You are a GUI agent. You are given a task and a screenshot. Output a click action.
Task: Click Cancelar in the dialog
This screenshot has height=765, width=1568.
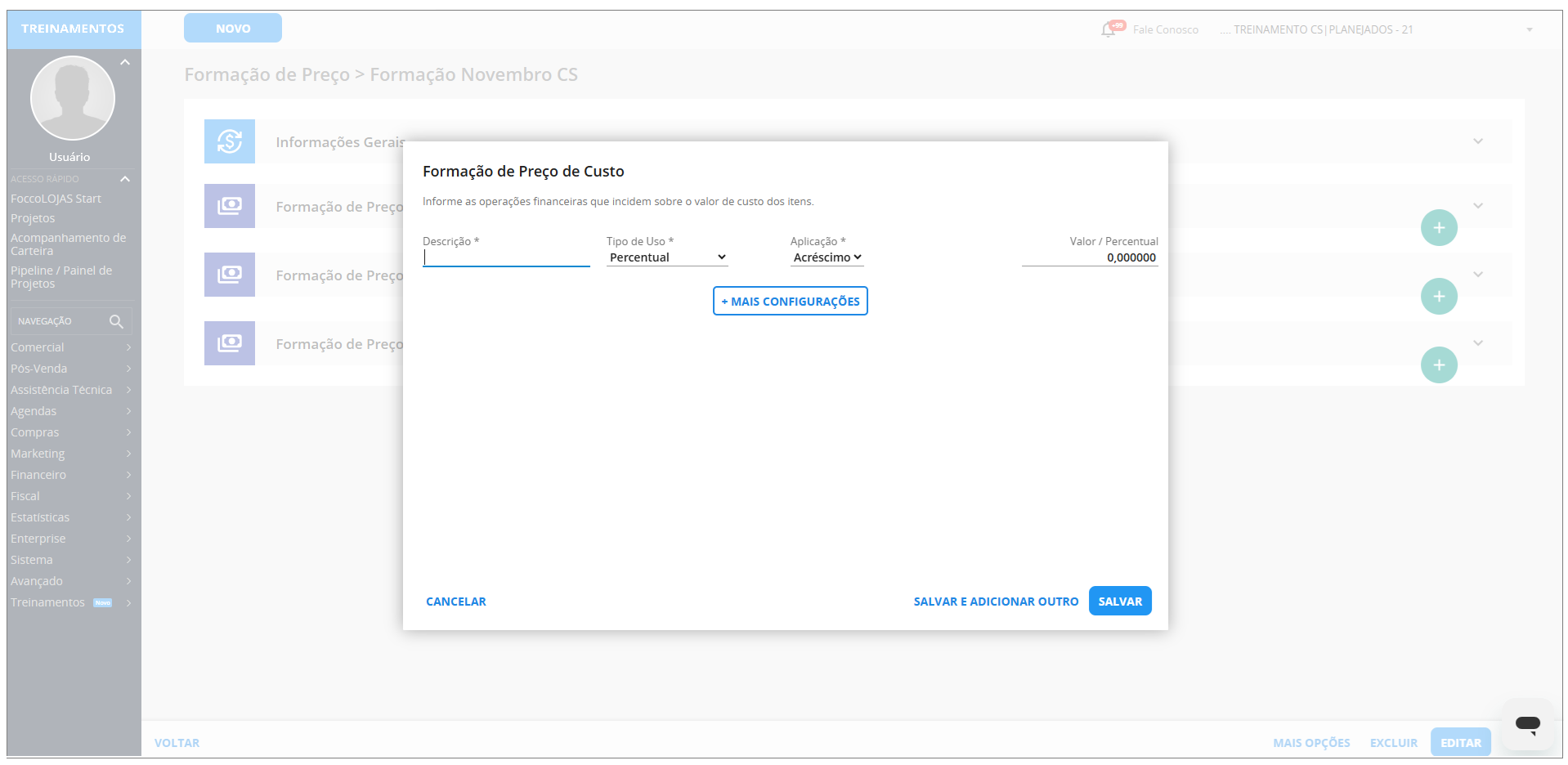456,602
